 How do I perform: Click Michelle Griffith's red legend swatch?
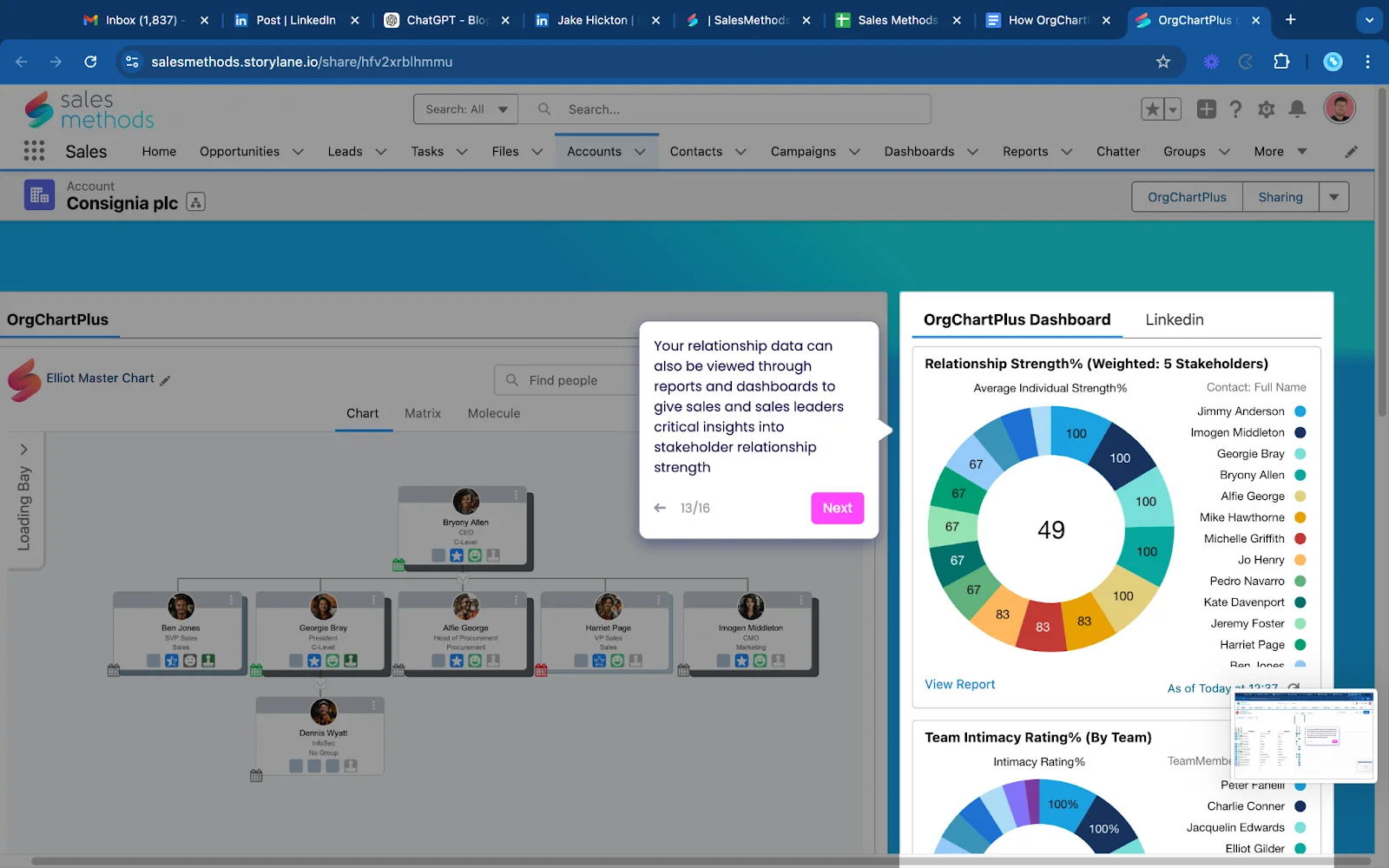click(x=1300, y=538)
